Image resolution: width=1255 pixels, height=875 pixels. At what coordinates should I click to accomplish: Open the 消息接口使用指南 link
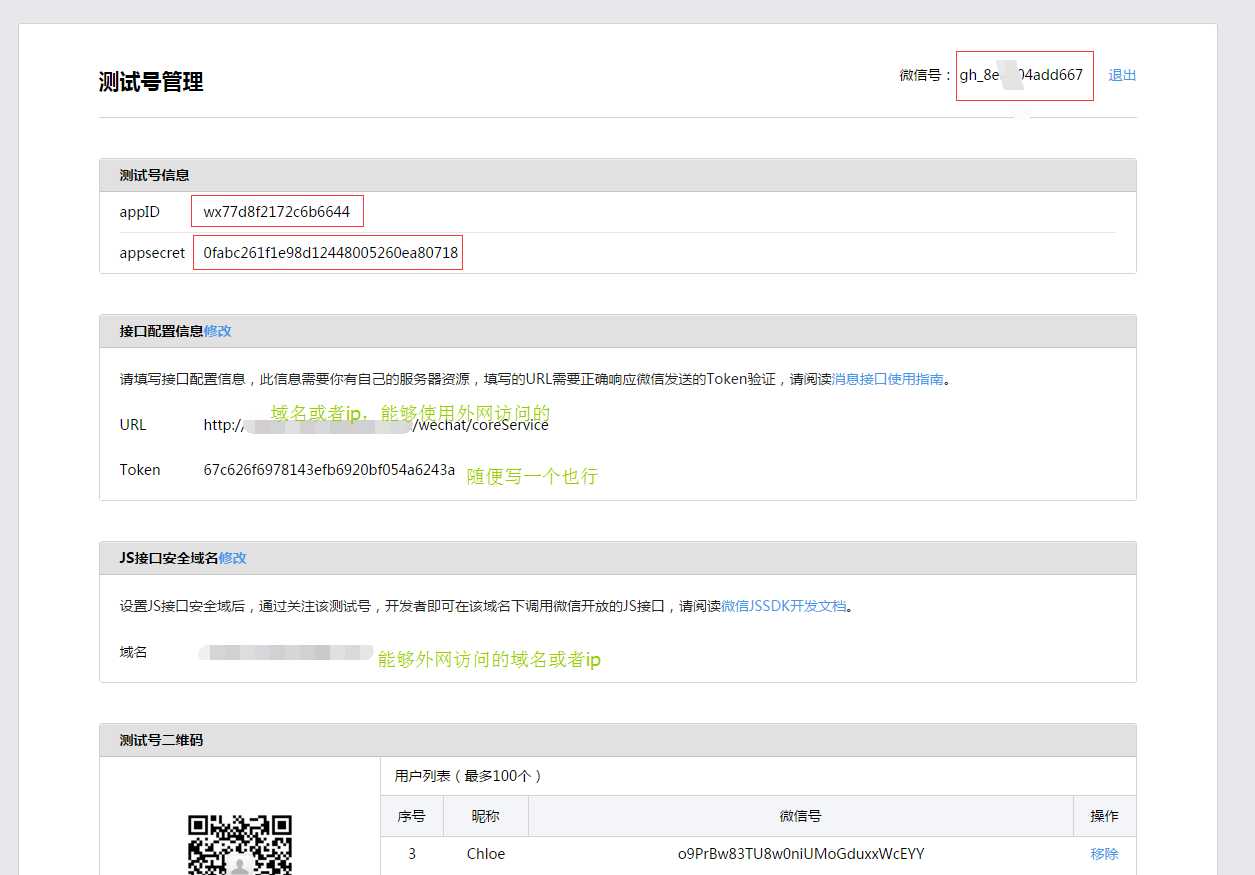888,379
